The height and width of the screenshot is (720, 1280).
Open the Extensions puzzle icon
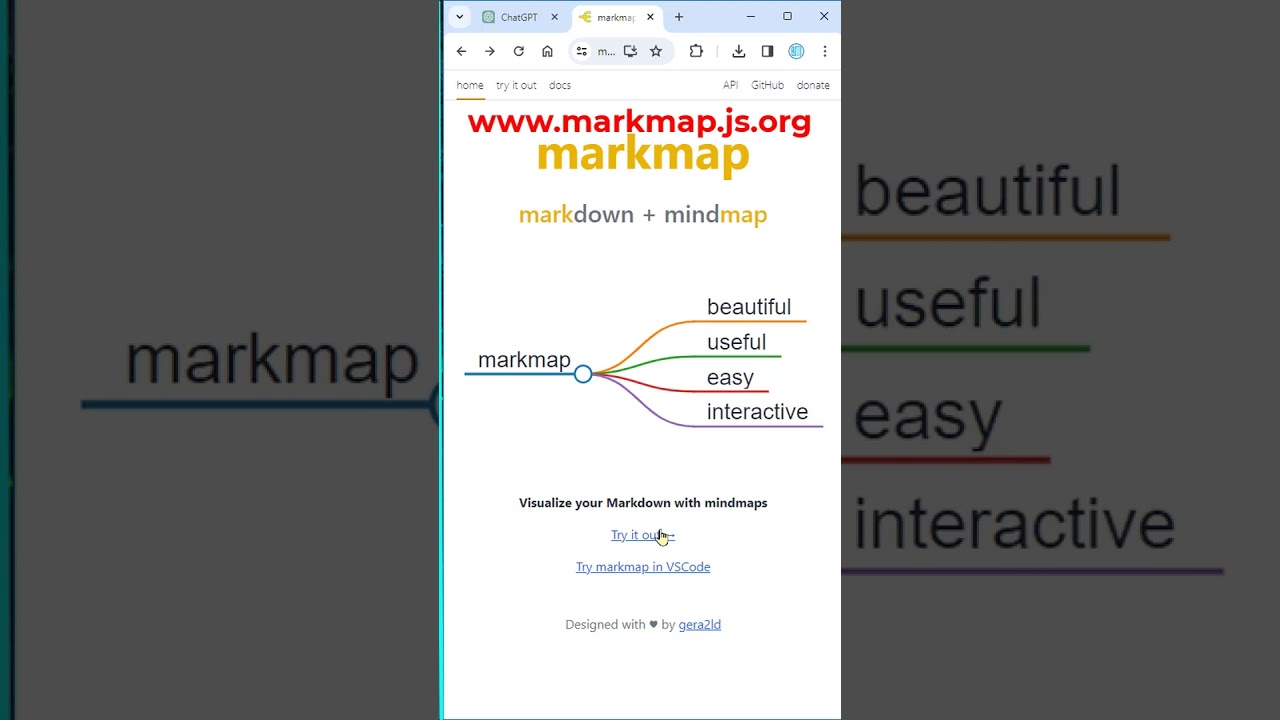click(x=696, y=51)
